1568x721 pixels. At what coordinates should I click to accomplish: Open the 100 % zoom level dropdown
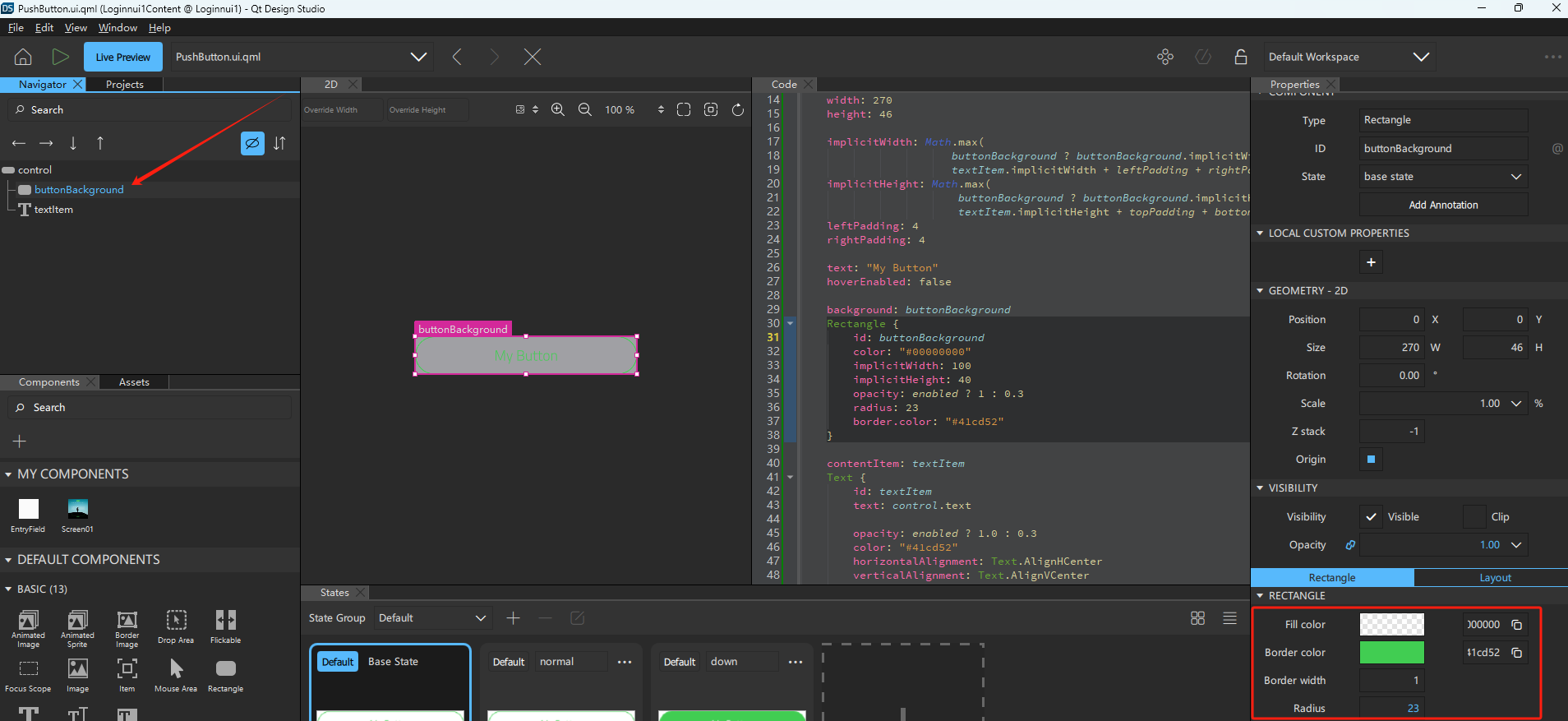coord(634,109)
